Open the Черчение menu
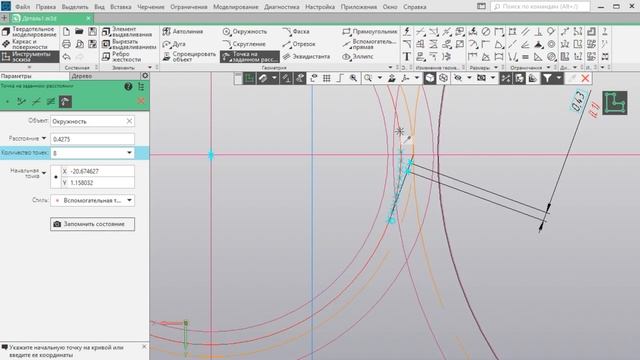The image size is (640, 360). pos(151,7)
